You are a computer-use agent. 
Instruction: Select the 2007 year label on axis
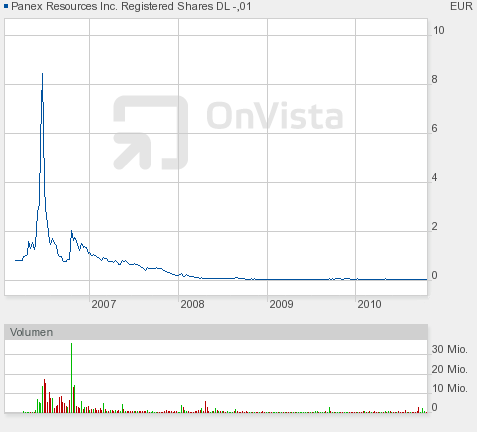click(x=104, y=304)
